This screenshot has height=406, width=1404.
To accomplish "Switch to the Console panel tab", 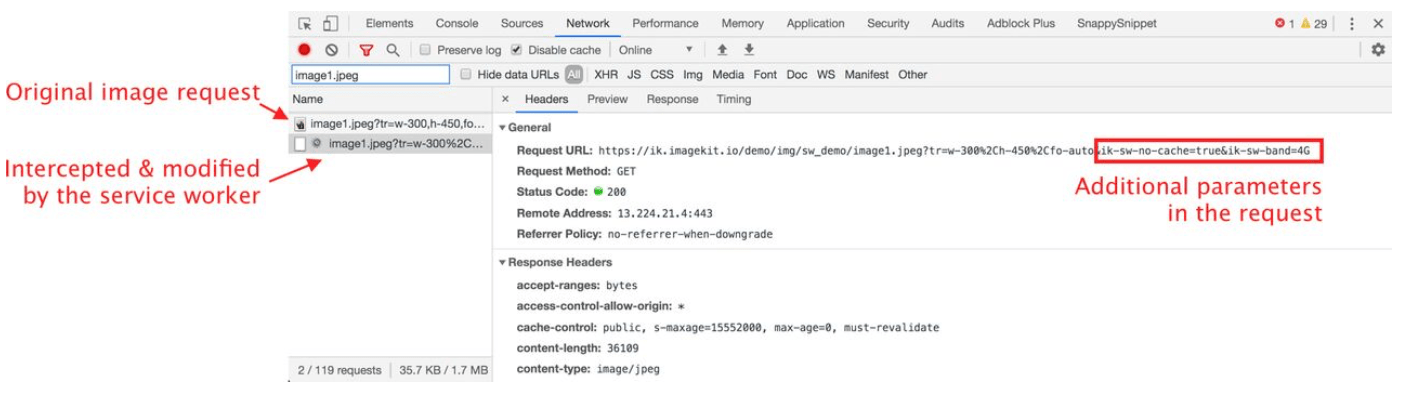I will [x=457, y=24].
